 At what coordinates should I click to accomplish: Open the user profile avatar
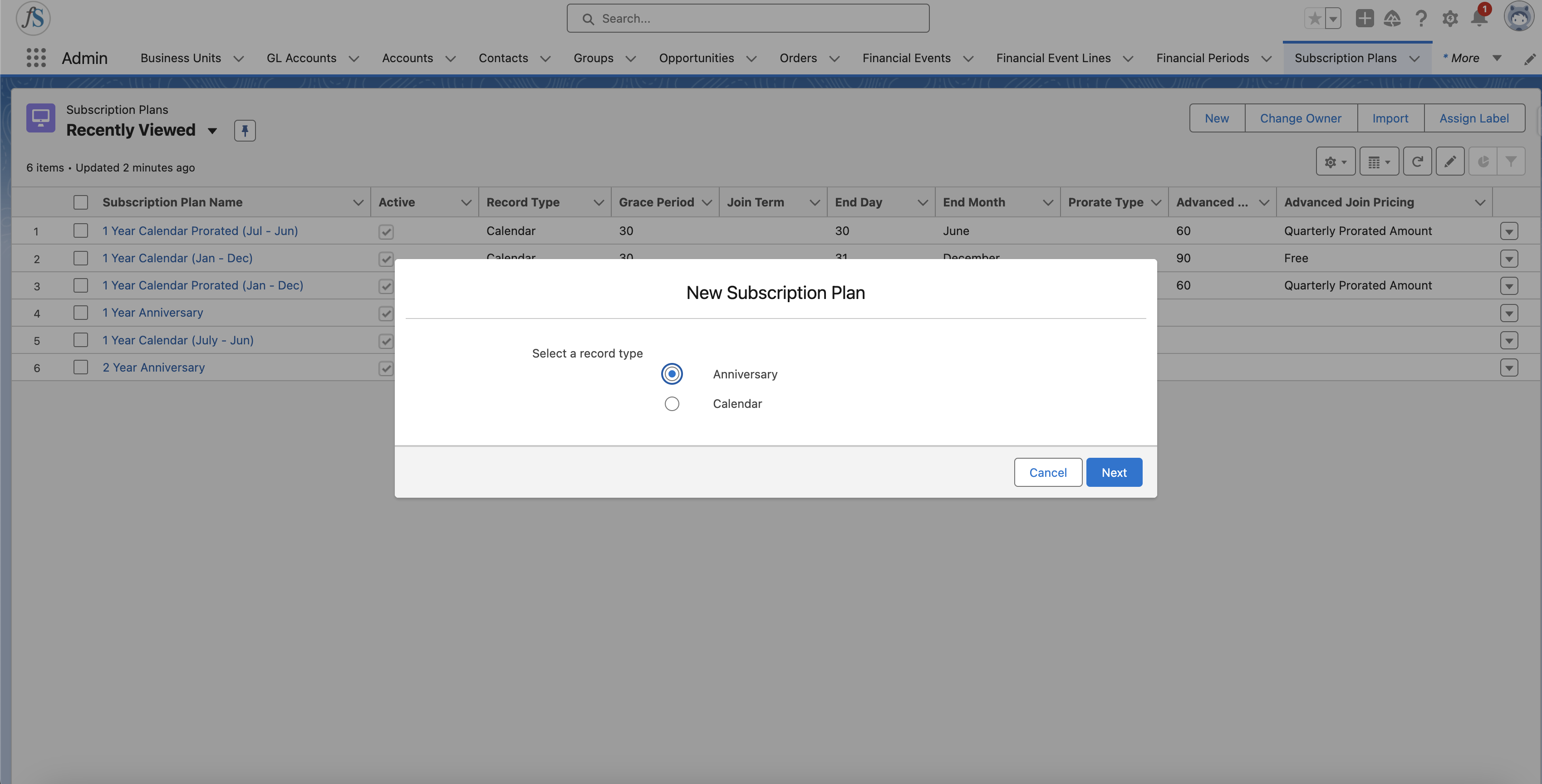[x=1519, y=17]
